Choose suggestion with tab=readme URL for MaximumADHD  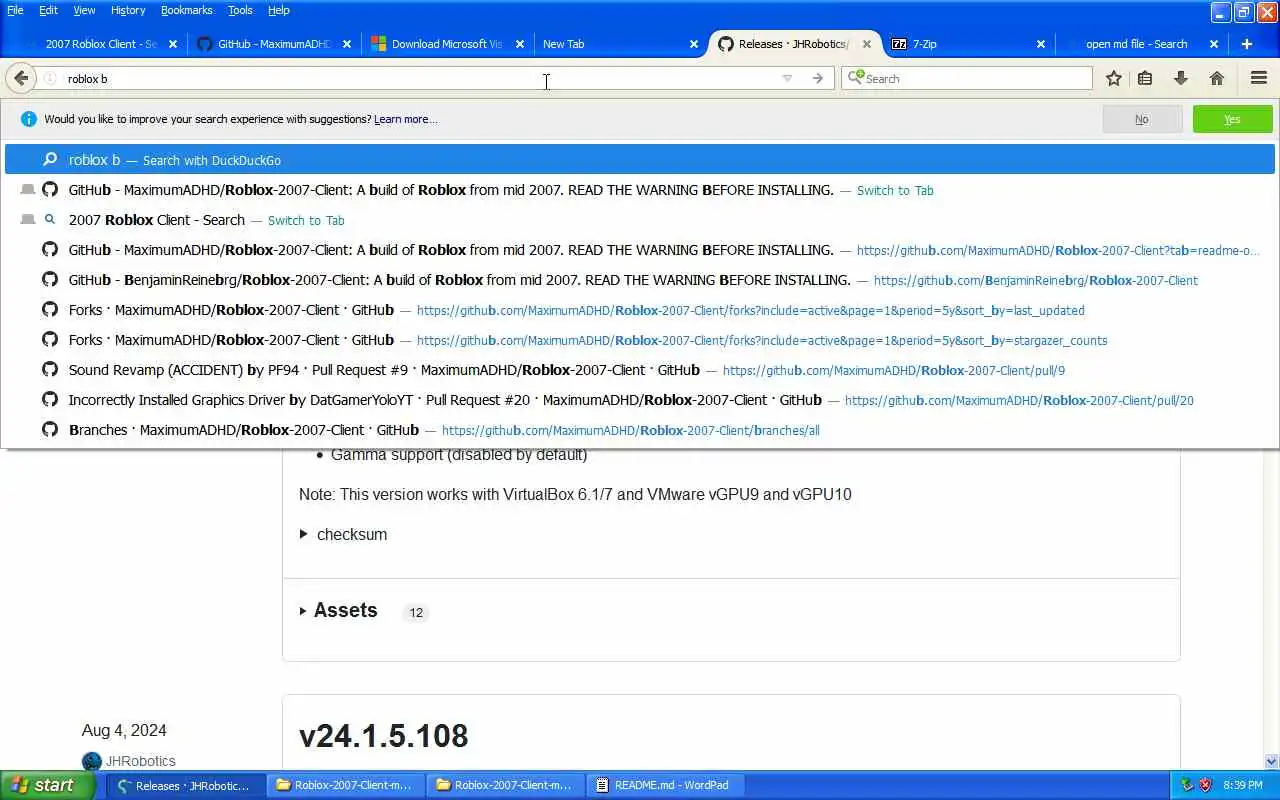coord(640,250)
